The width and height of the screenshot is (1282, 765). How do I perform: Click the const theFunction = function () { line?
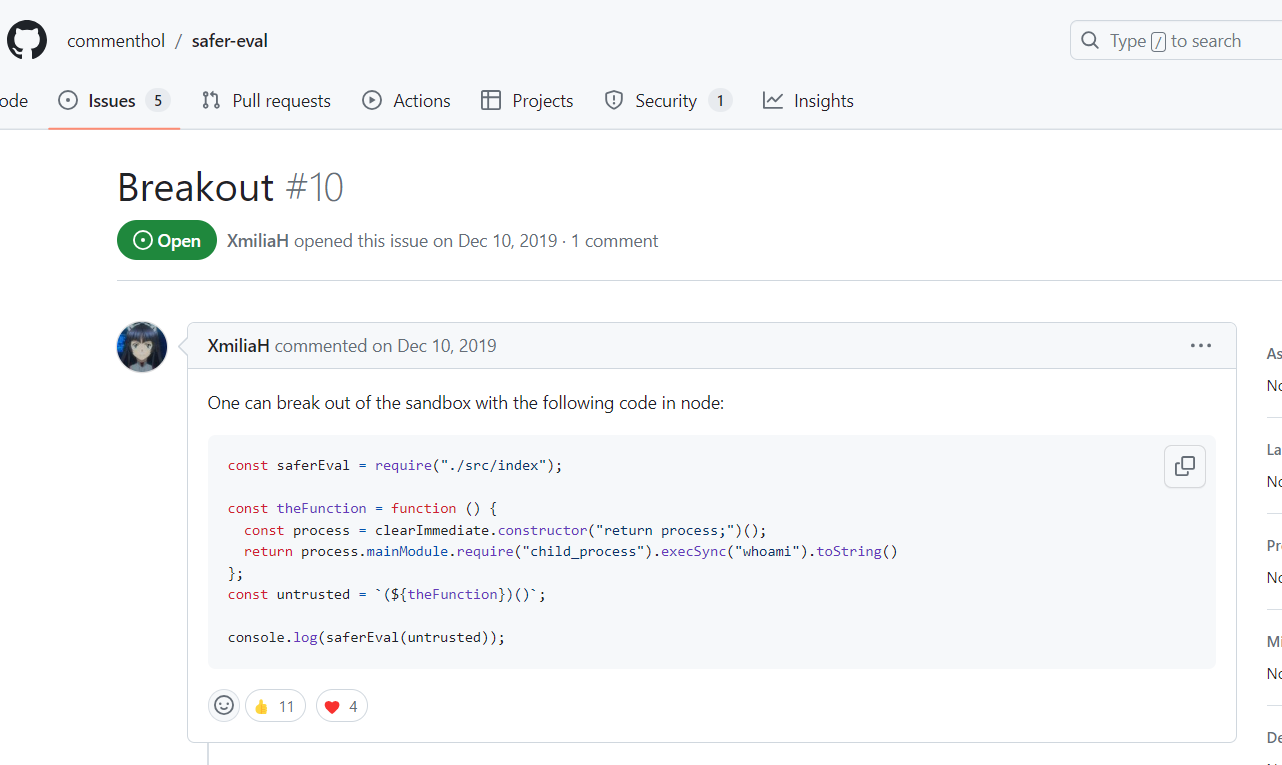(362, 508)
